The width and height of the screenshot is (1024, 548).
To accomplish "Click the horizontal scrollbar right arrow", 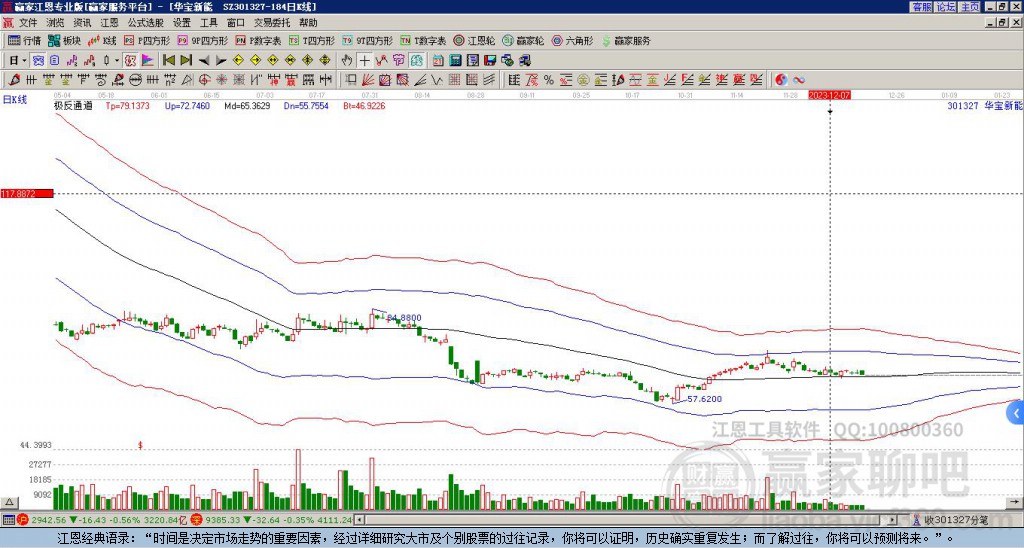I will [x=893, y=520].
